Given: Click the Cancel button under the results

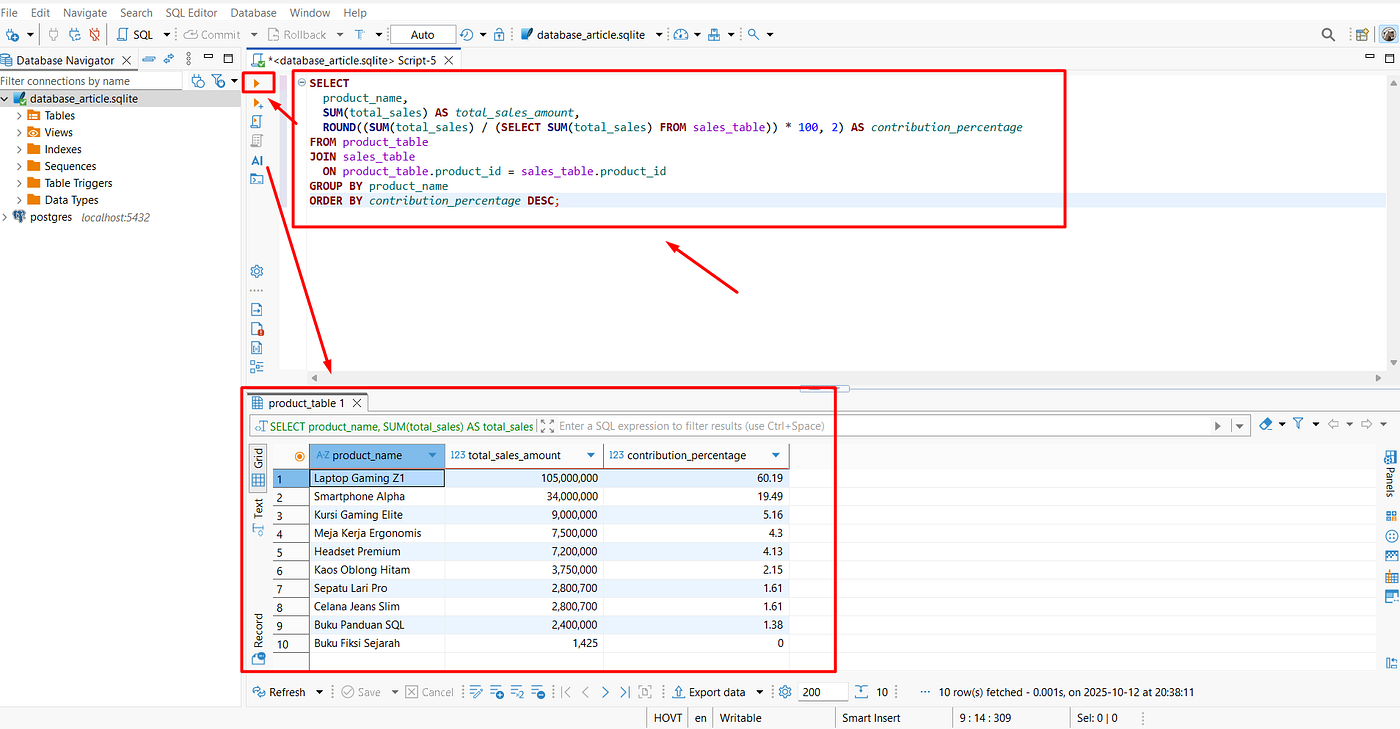Looking at the screenshot, I should click(429, 692).
